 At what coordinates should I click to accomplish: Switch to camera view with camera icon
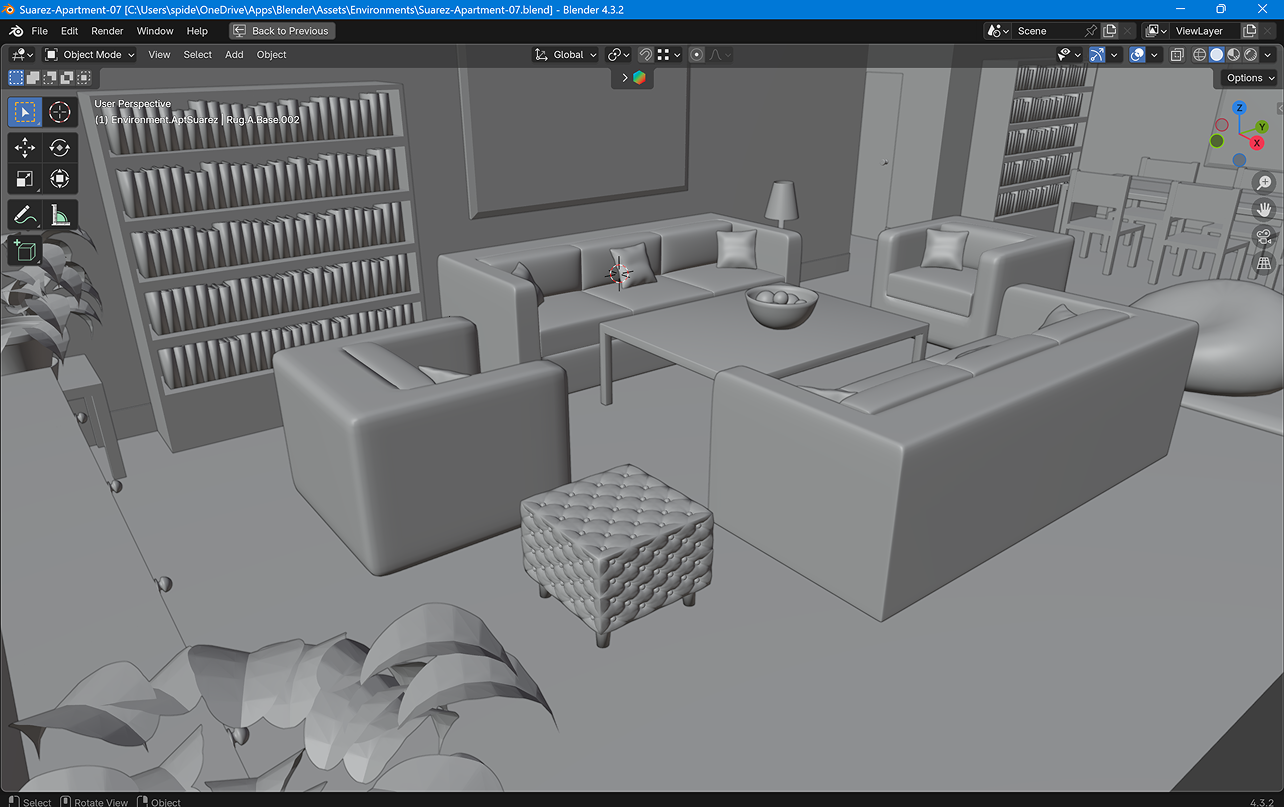click(x=1264, y=237)
